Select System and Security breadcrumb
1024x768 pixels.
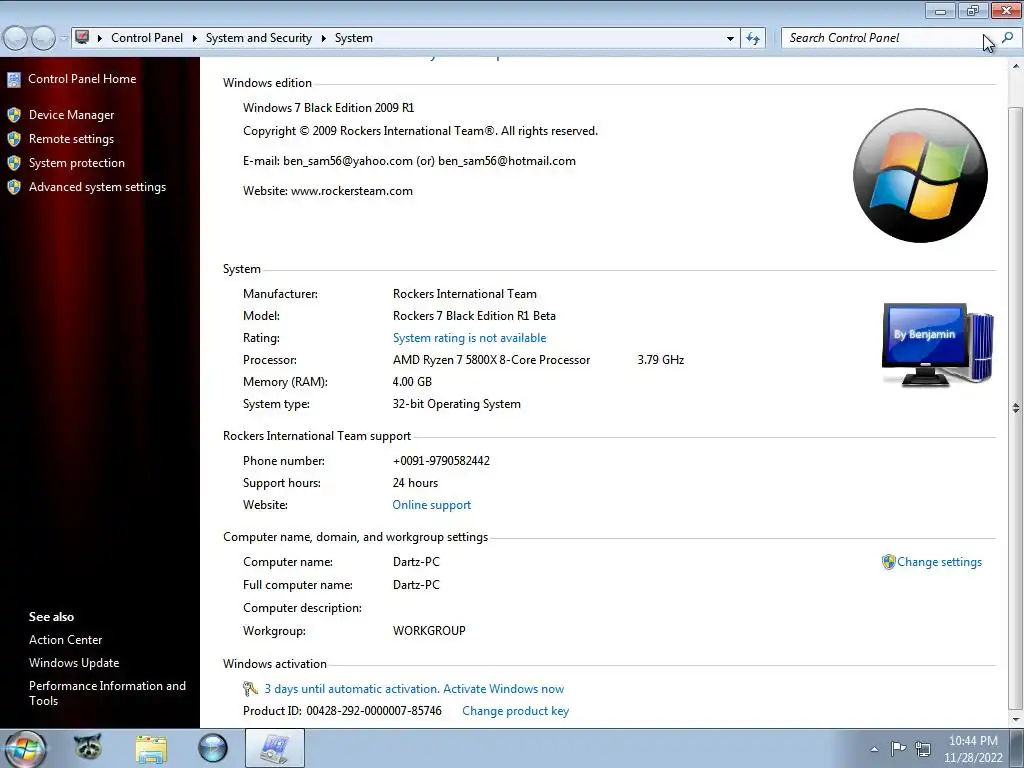(x=259, y=38)
